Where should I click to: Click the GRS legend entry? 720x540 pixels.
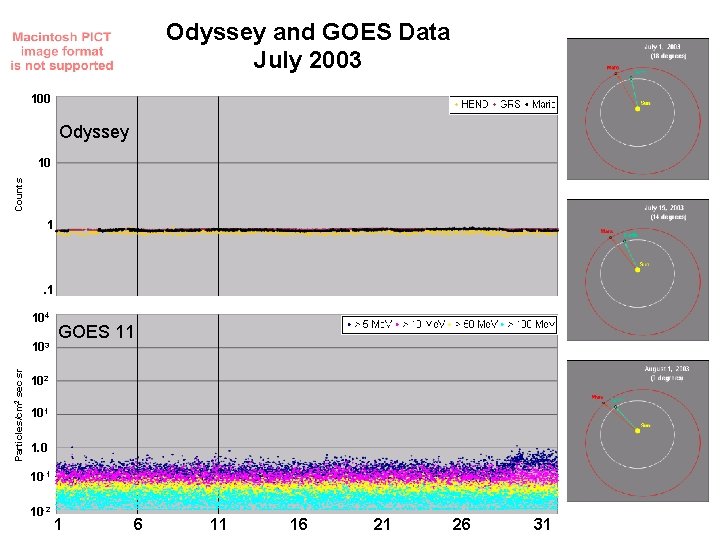tap(507, 104)
